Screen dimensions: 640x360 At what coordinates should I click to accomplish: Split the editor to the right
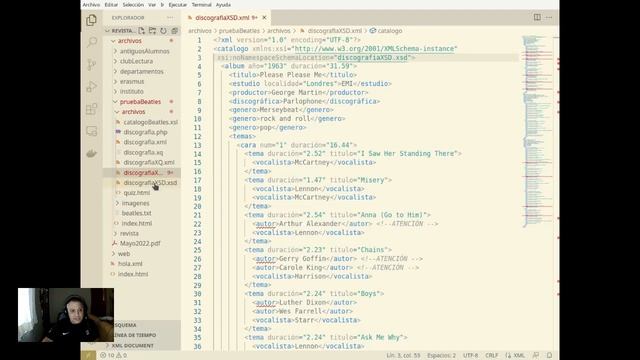click(x=537, y=18)
